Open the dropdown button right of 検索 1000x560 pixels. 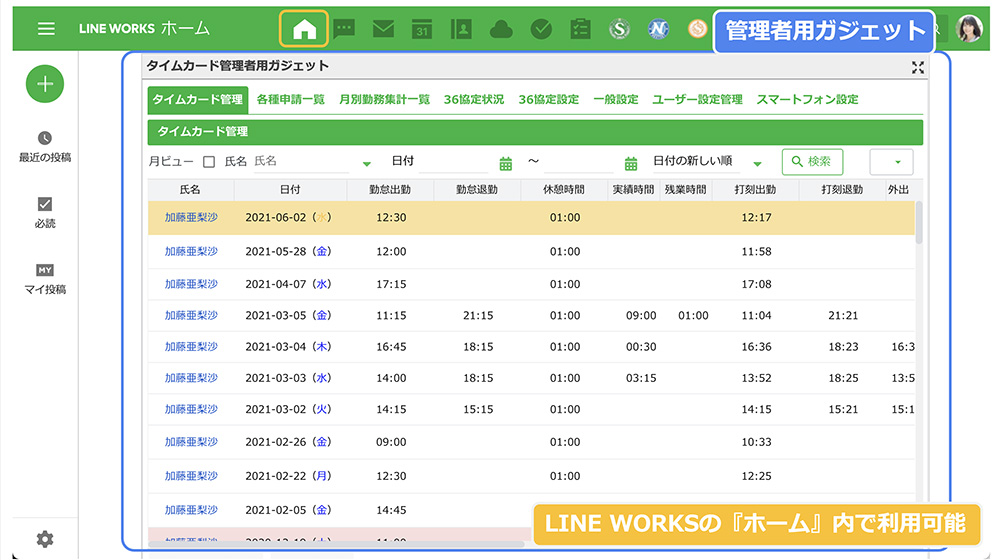[892, 162]
